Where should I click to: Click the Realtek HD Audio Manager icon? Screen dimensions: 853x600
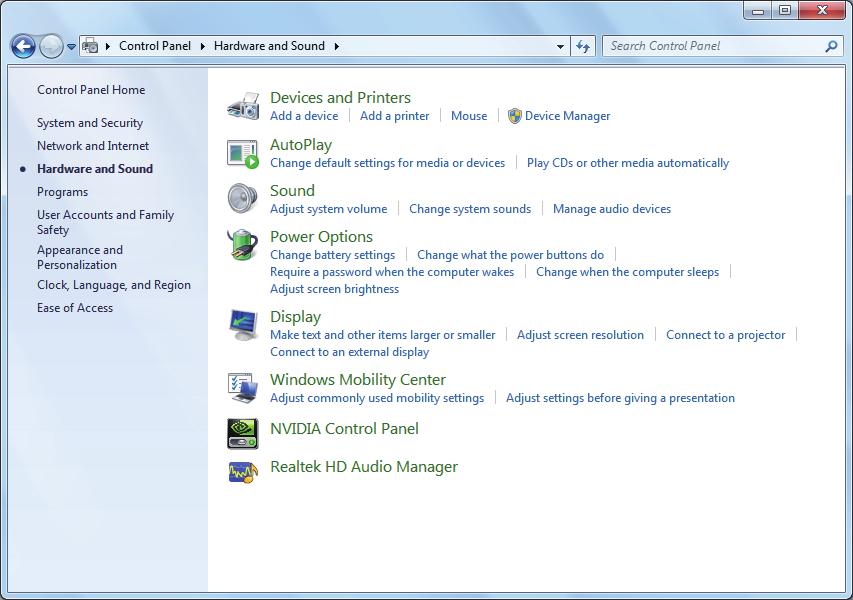pos(243,472)
